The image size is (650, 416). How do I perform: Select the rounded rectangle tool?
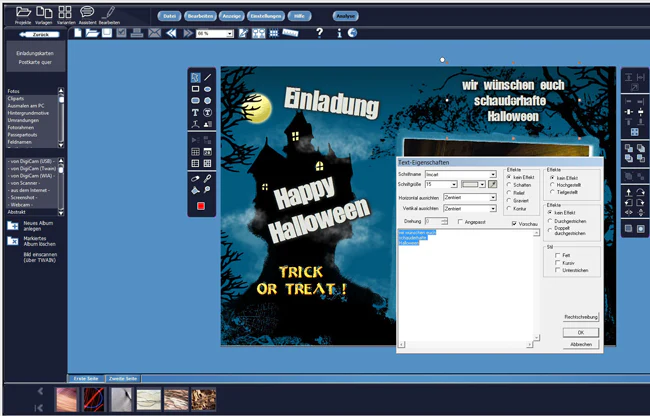195,100
